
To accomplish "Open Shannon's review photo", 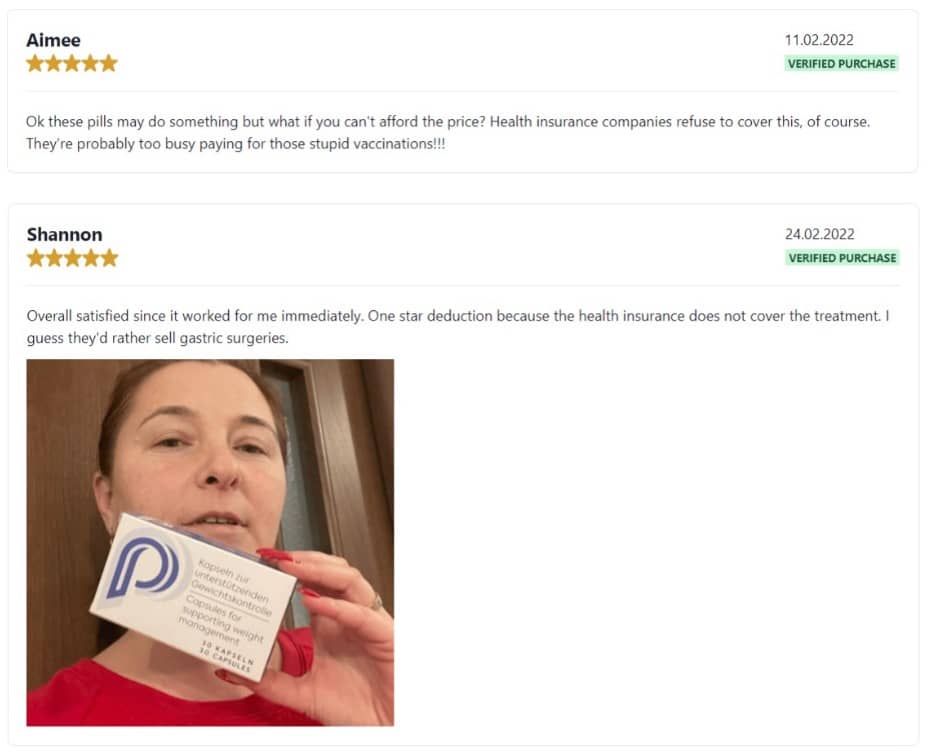I will pyautogui.click(x=210, y=542).
